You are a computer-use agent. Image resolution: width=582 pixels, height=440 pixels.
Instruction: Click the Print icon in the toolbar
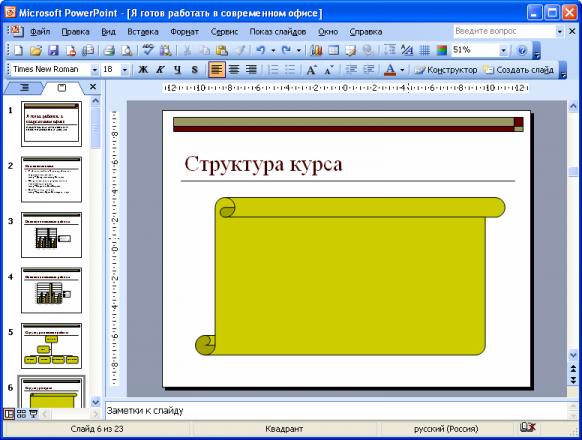pos(109,50)
